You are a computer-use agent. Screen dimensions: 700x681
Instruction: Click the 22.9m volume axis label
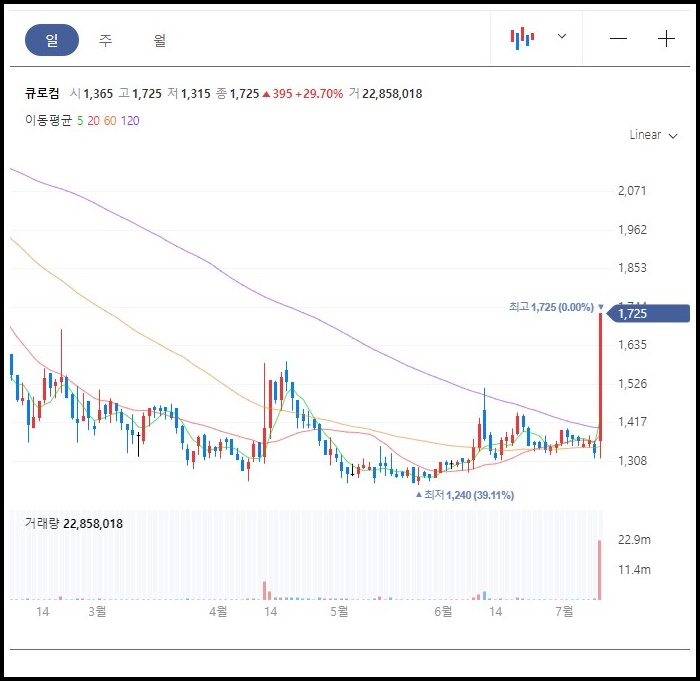pos(634,540)
